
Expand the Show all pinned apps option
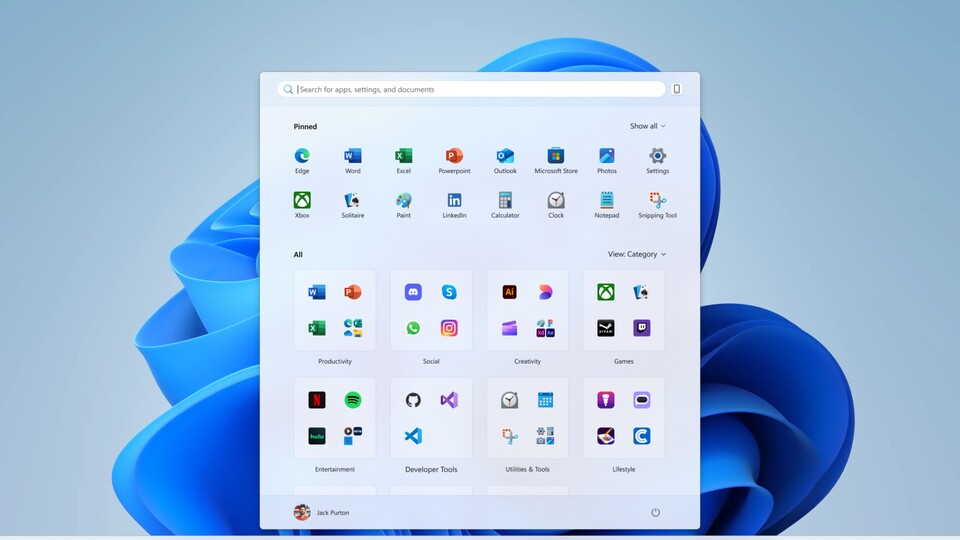[647, 127]
